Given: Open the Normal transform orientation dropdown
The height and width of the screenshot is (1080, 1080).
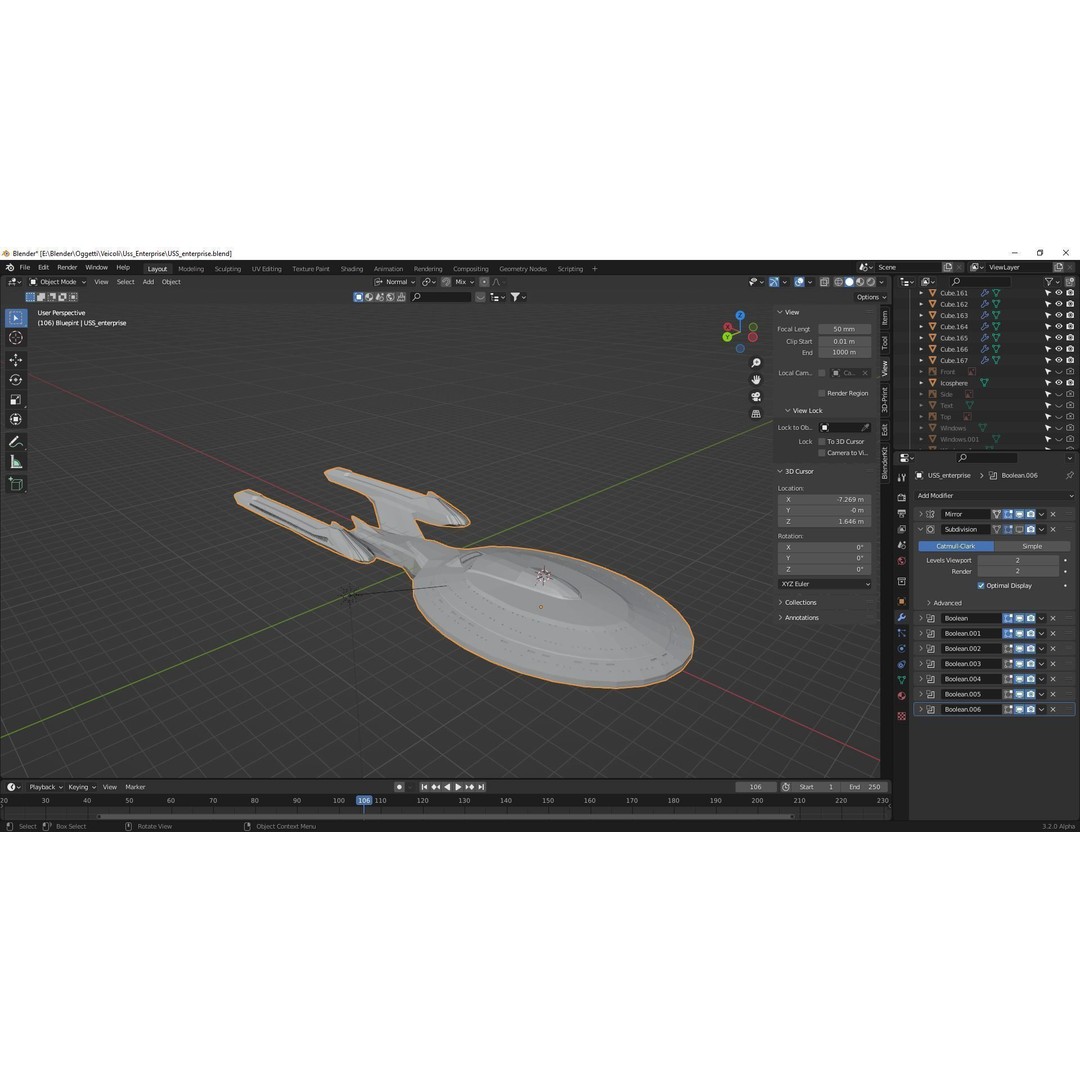Looking at the screenshot, I should point(395,282).
